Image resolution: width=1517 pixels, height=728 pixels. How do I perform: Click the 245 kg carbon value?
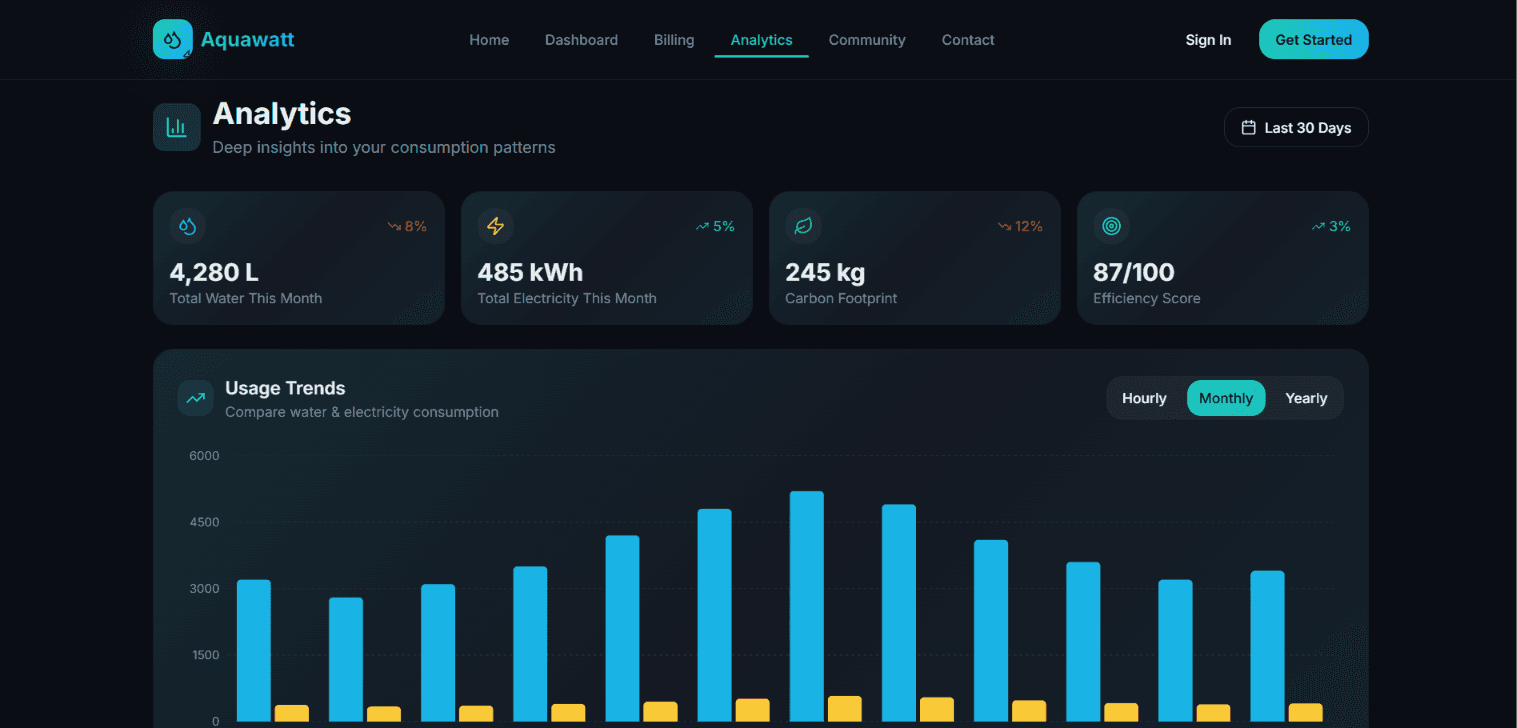click(825, 272)
